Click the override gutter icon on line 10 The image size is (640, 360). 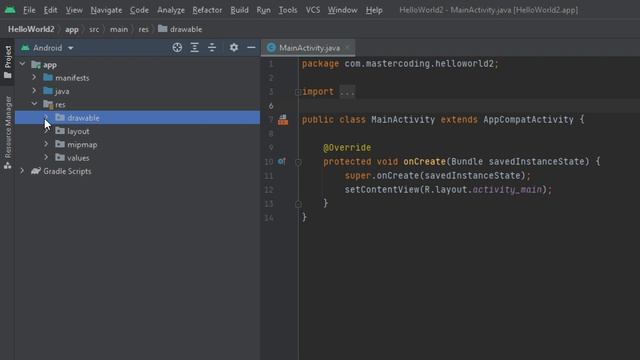282,162
